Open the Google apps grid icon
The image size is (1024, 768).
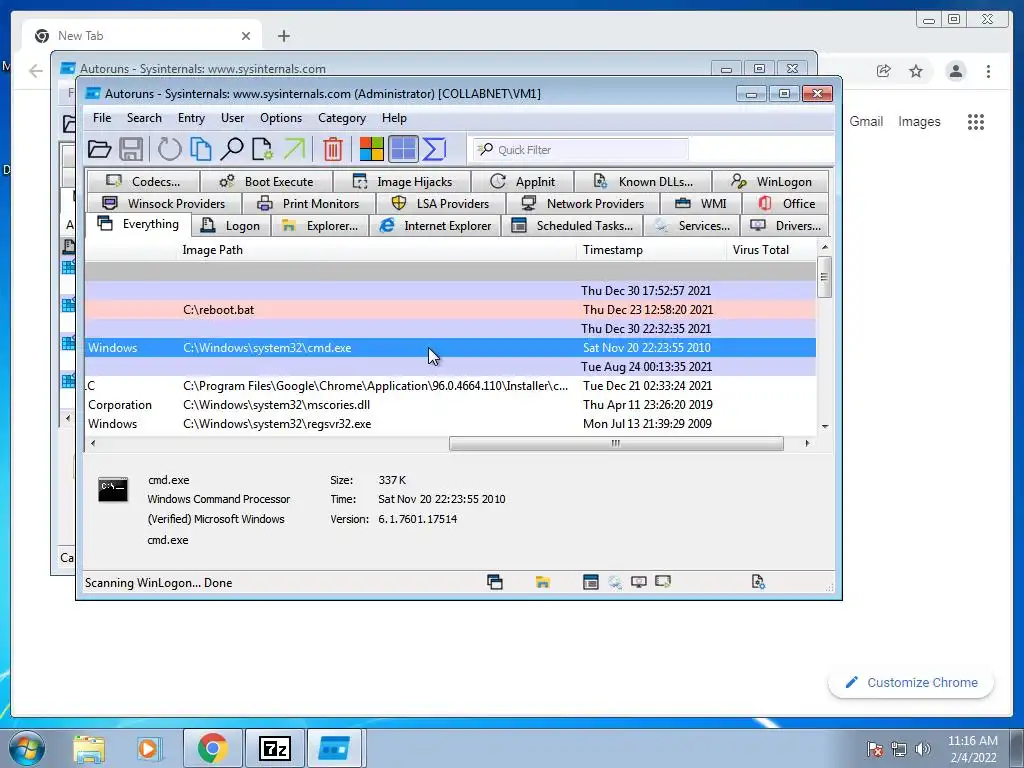coord(976,121)
